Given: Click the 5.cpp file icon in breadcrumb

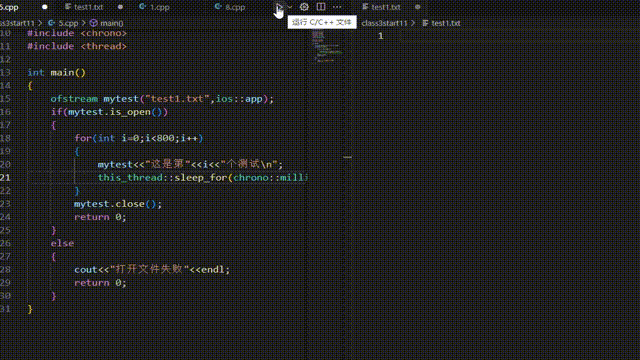Looking at the screenshot, I should 52,23.
